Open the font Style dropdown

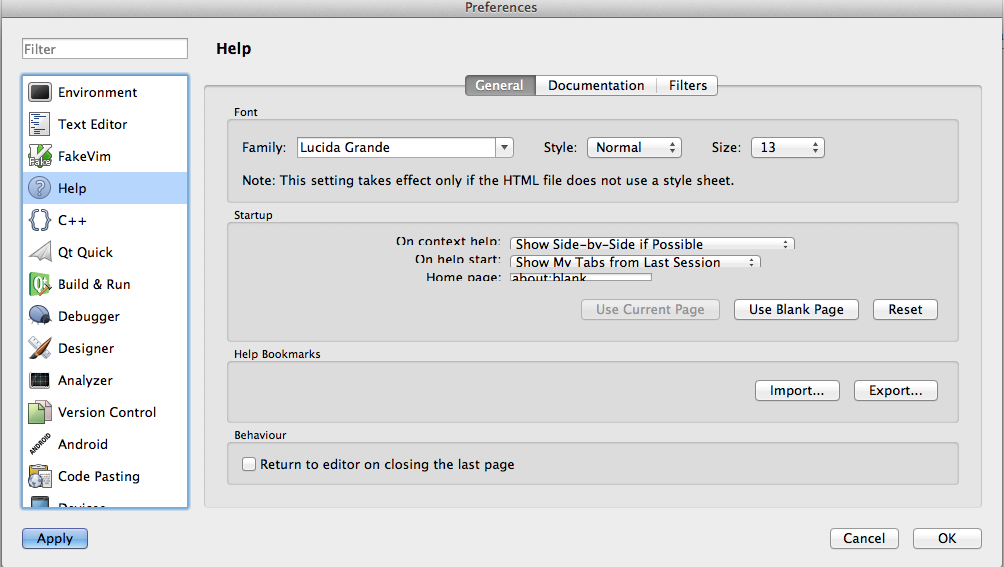(x=633, y=148)
